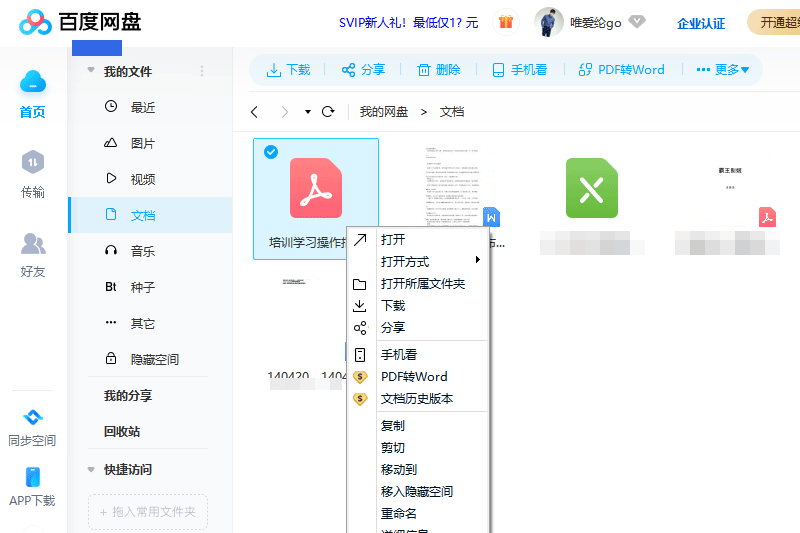Collapse the 我的文件 tree arrow
The height and width of the screenshot is (533, 800).
91,70
